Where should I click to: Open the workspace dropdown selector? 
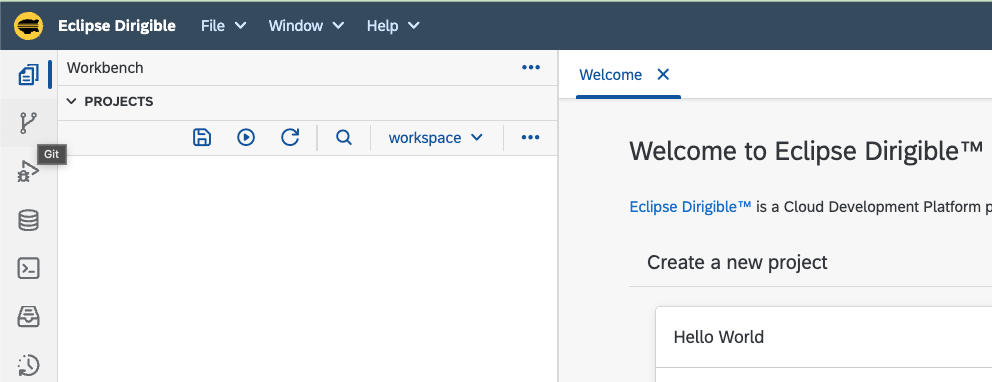point(436,137)
